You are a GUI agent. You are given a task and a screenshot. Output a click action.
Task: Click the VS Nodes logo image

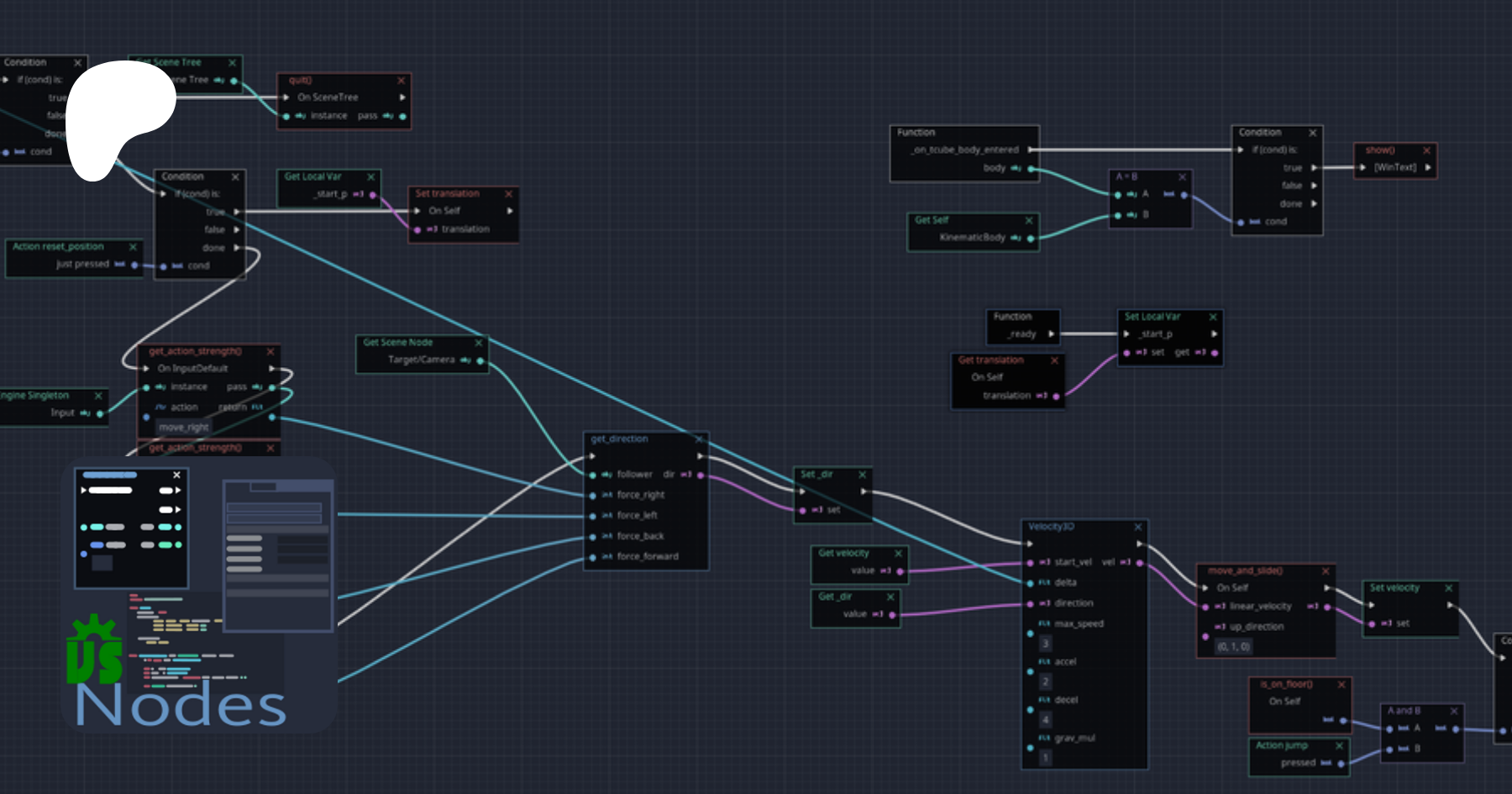click(x=199, y=595)
